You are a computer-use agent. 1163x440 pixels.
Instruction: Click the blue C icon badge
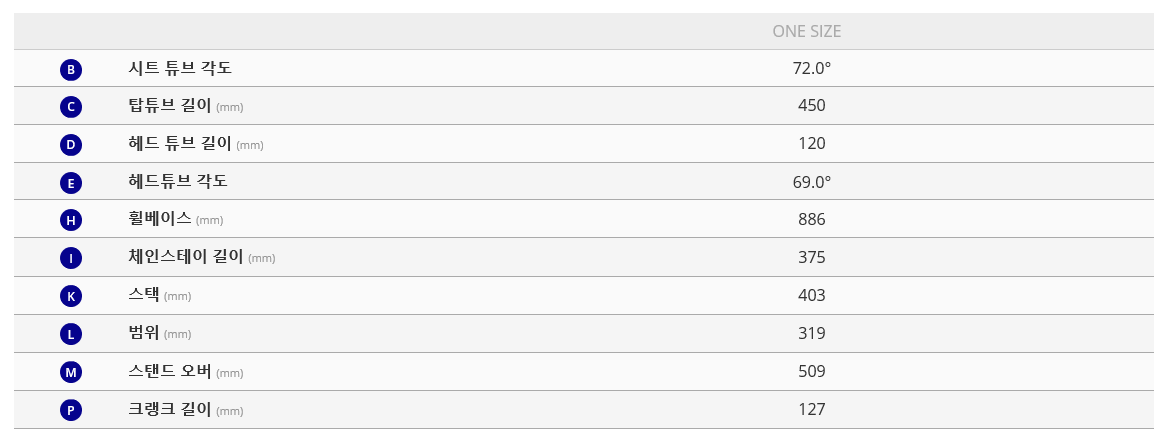(71, 107)
